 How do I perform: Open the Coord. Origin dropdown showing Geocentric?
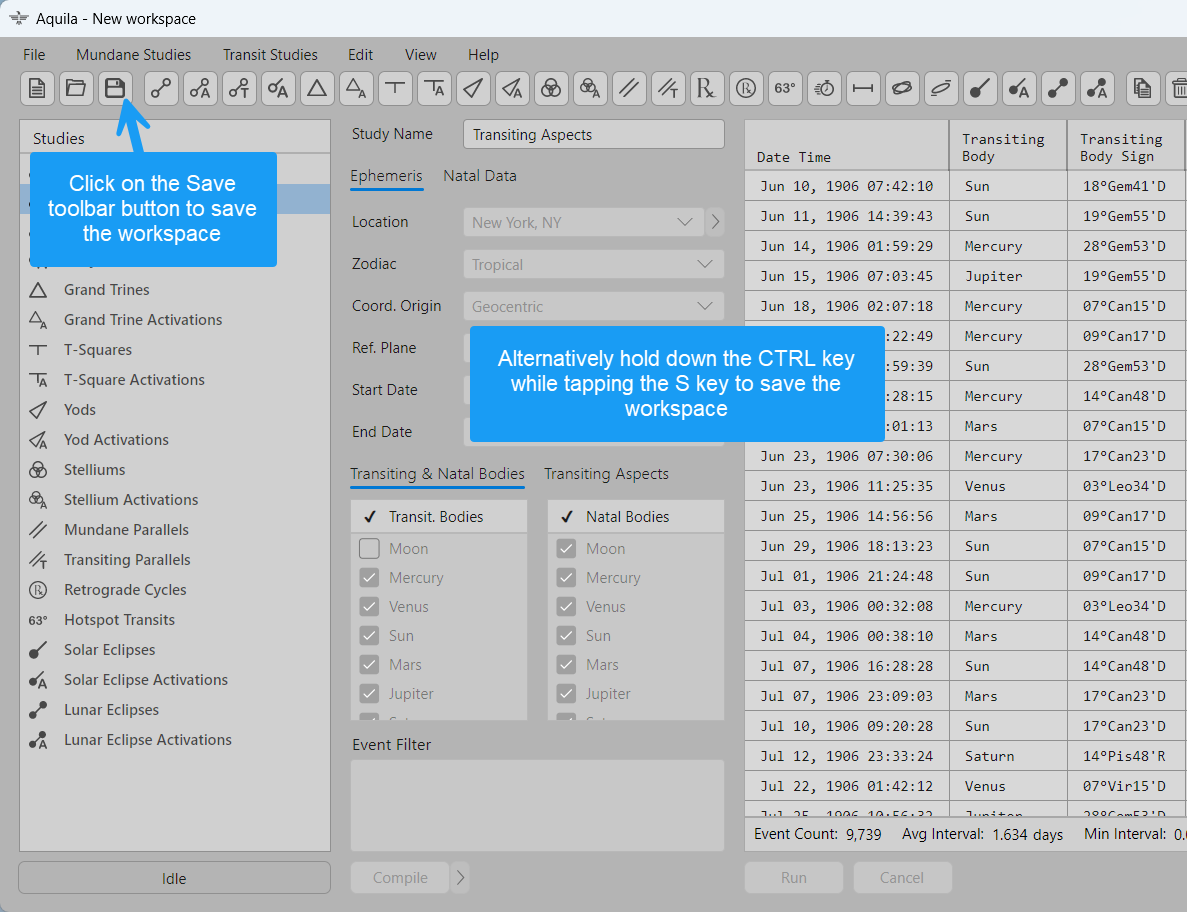pos(594,307)
